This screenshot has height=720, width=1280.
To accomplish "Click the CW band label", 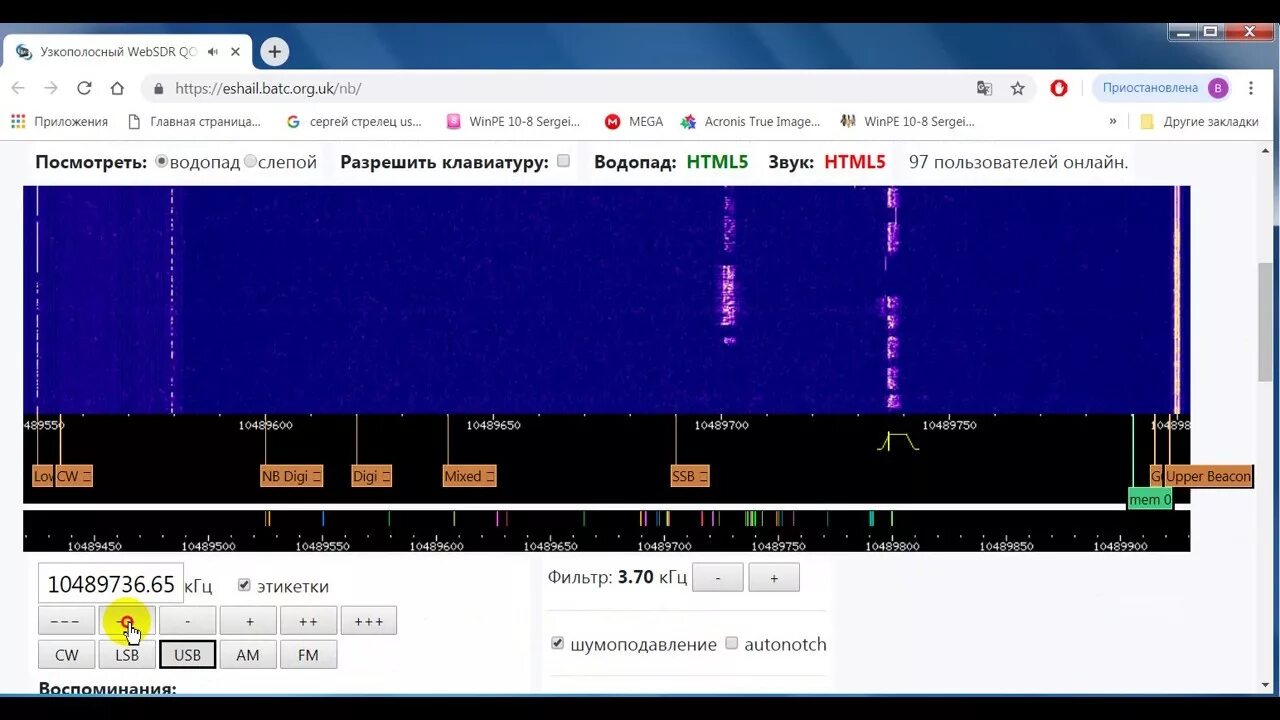I will (x=74, y=476).
